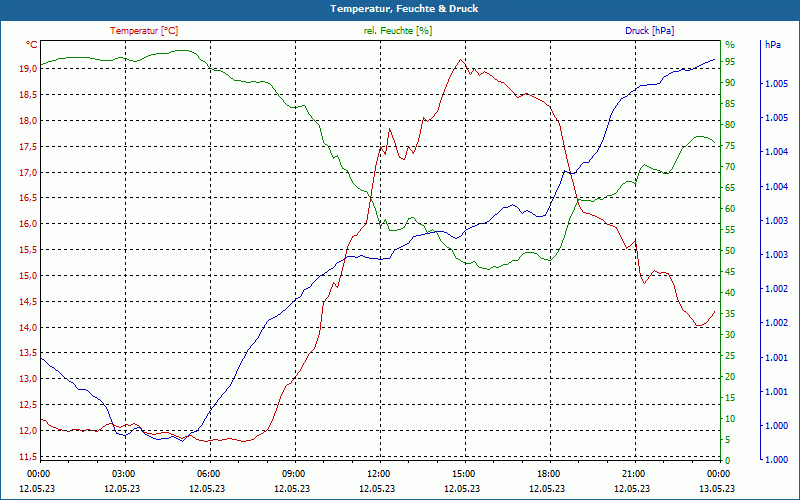Viewport: 800px width, 500px height.
Task: Click the "16,5" temperature axis value
Action: pos(28,198)
